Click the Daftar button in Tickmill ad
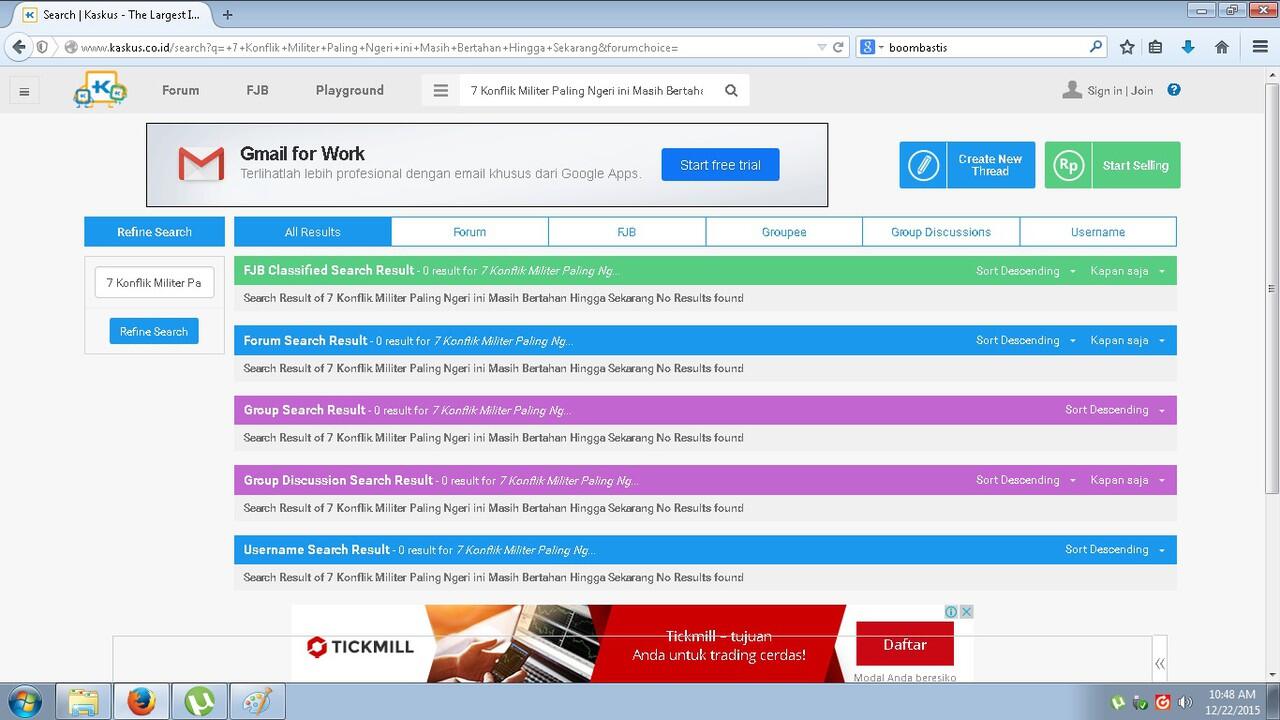This screenshot has width=1280, height=720. pos(905,645)
